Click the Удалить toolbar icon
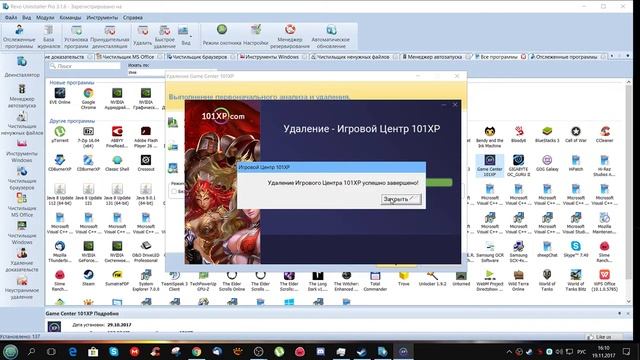The height and width of the screenshot is (360, 640). point(142,36)
